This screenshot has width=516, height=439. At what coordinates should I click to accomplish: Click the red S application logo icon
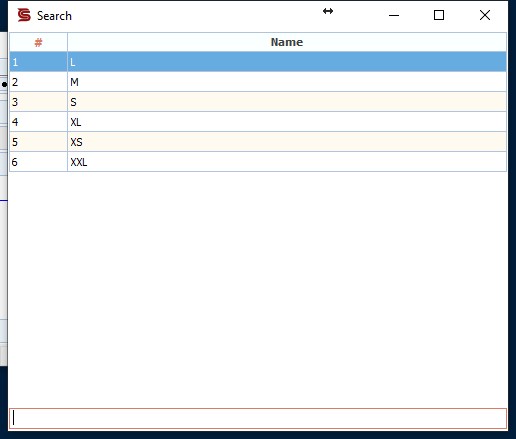pyautogui.click(x=24, y=15)
